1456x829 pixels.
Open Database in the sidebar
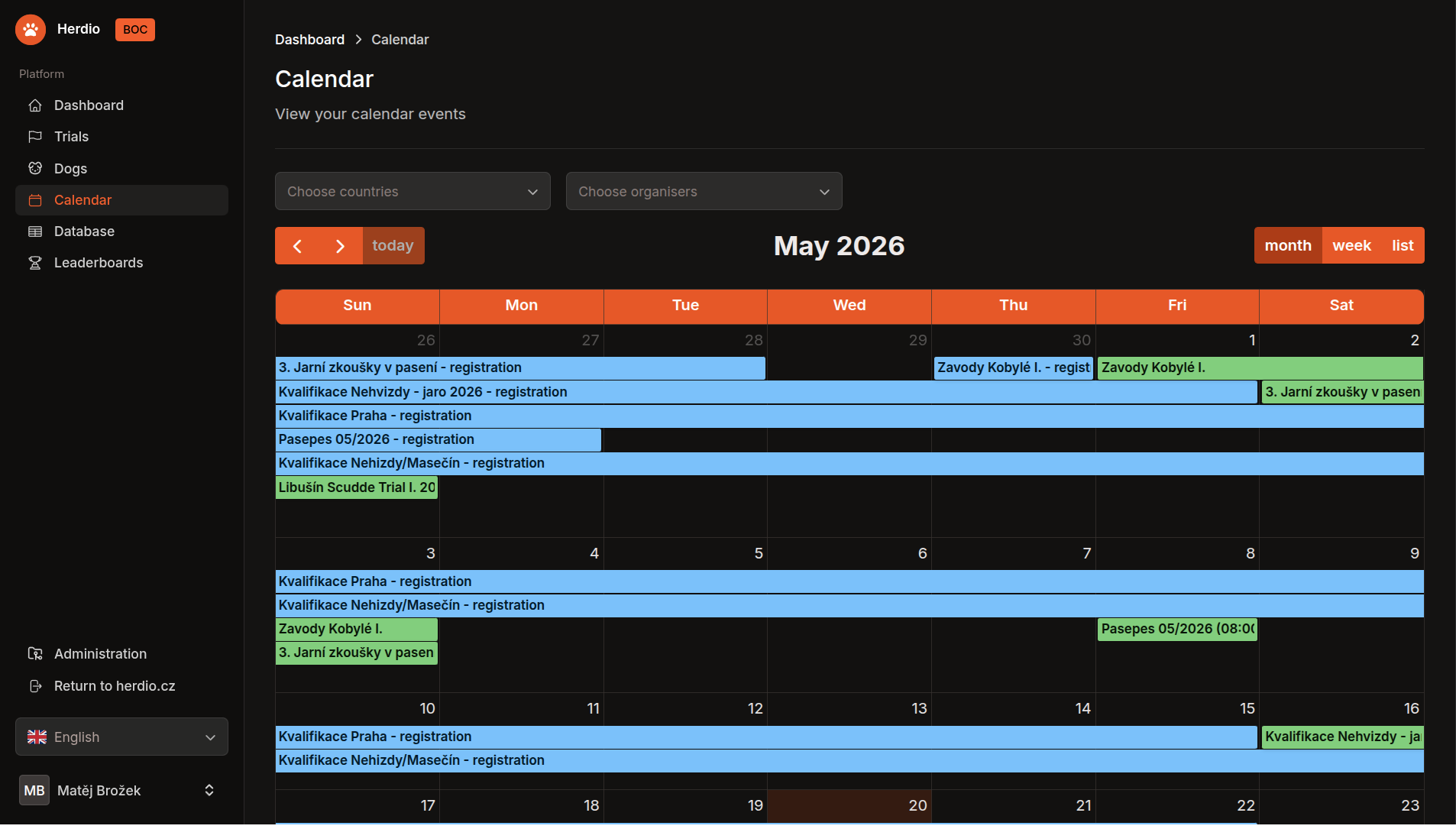(x=121, y=232)
